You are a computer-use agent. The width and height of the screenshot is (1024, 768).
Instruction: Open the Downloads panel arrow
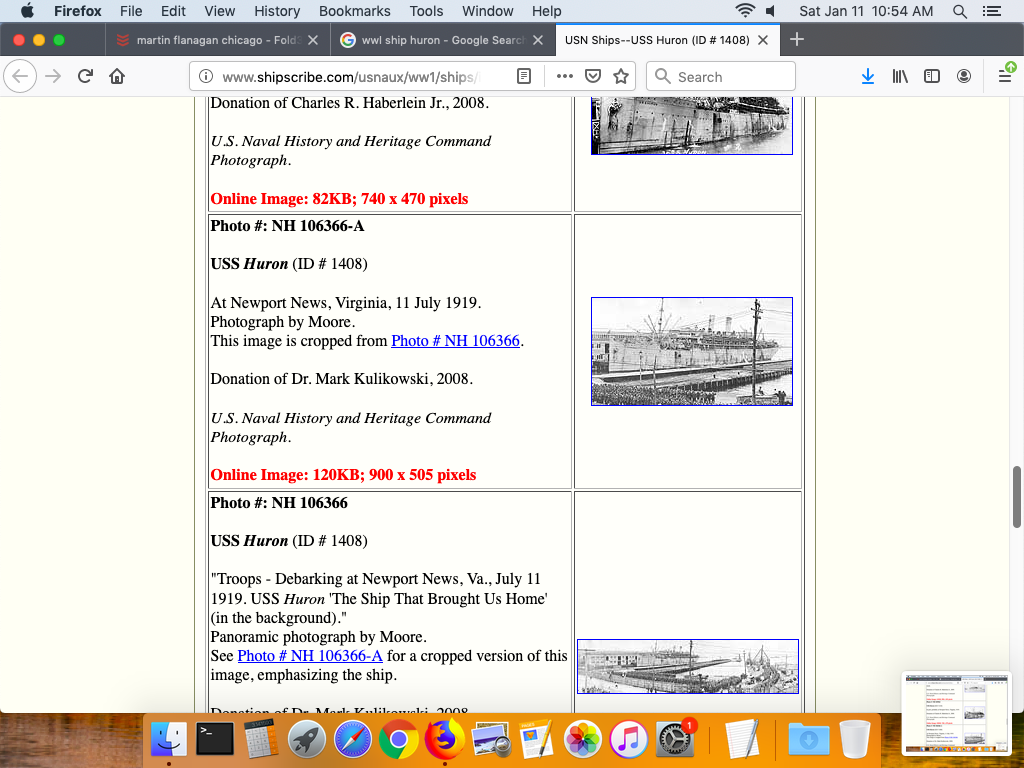868,76
